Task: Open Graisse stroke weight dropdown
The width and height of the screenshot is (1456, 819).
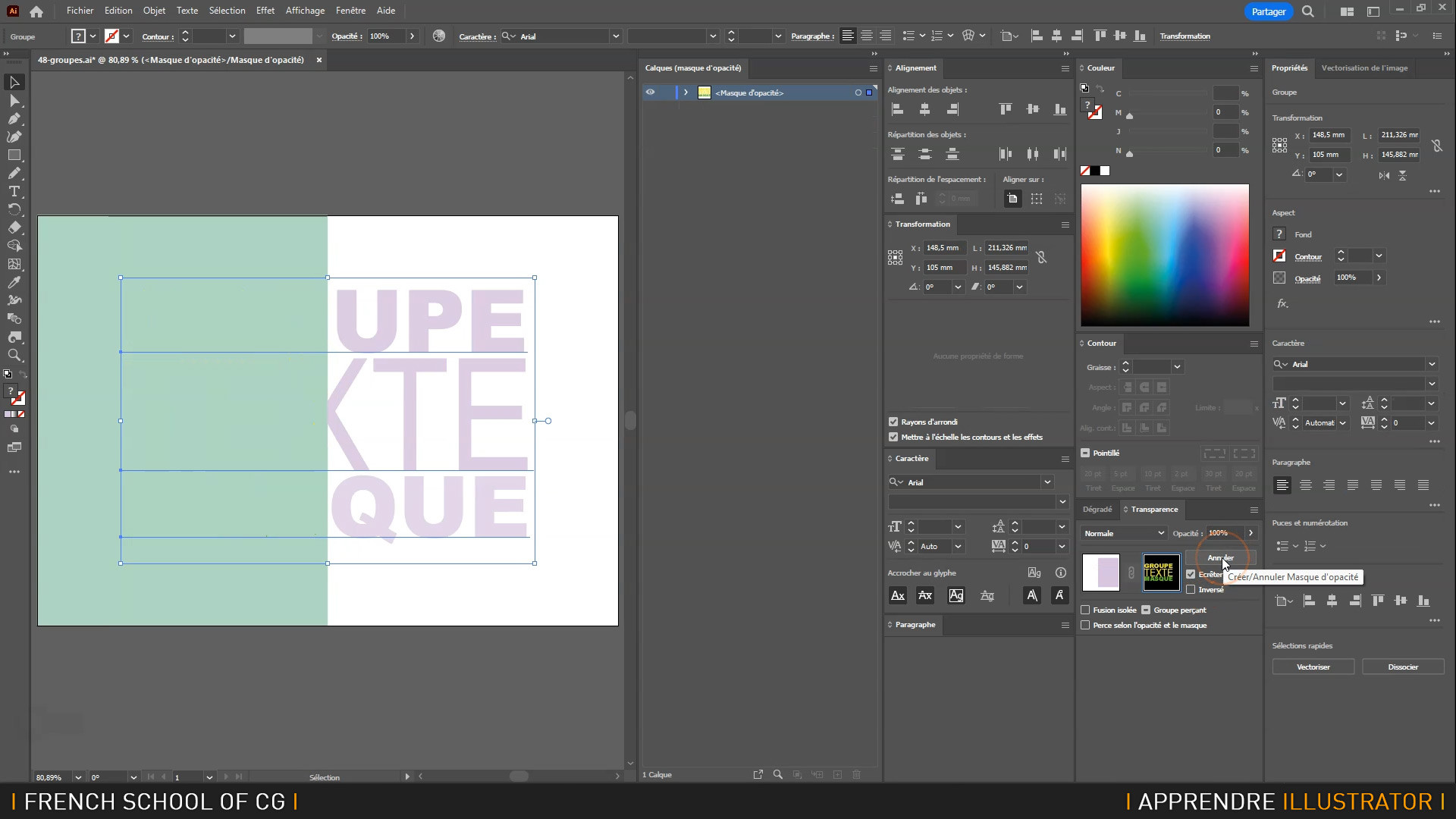Action: (x=1177, y=367)
